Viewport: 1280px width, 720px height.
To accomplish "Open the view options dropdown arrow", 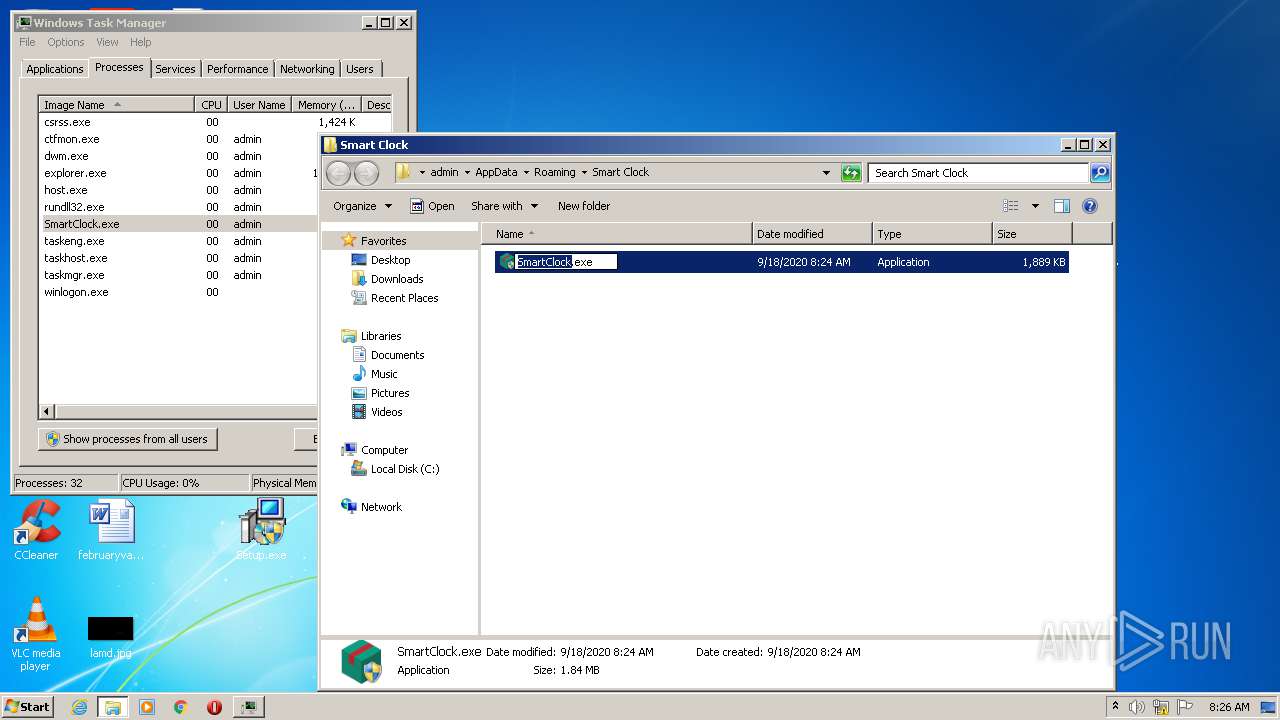I will point(1035,206).
